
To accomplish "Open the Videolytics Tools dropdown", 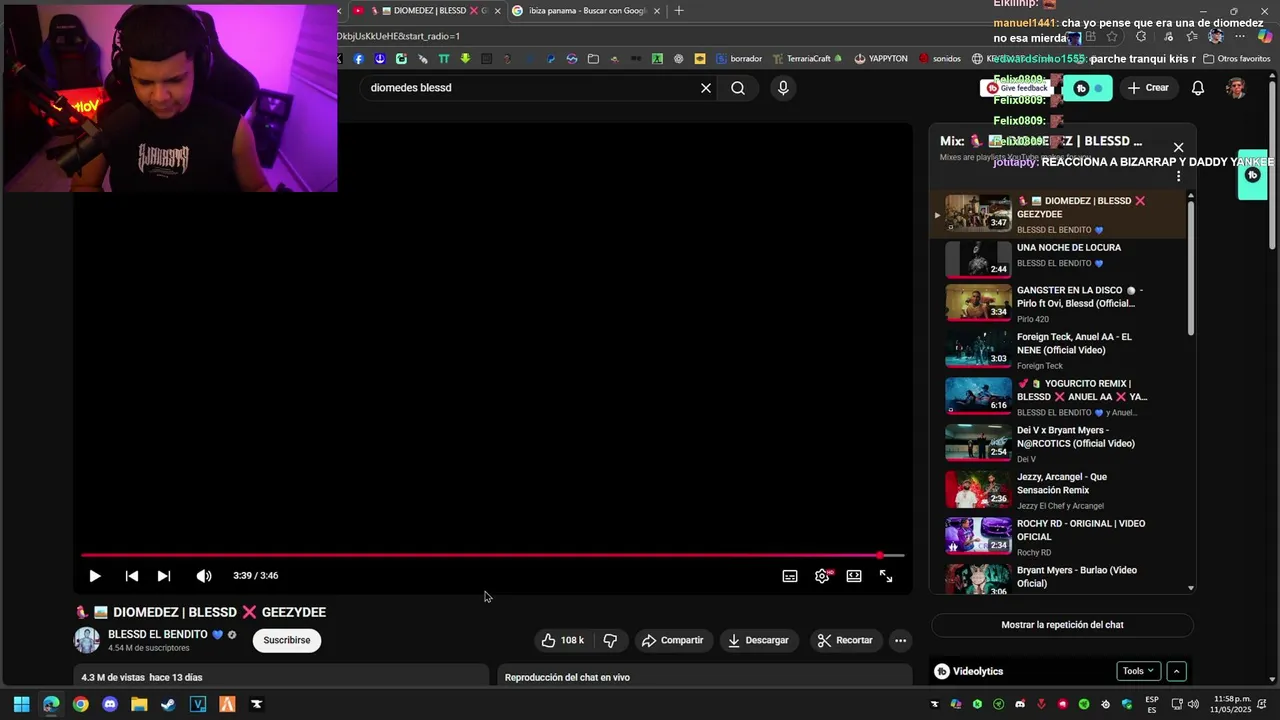I will 1138,671.
